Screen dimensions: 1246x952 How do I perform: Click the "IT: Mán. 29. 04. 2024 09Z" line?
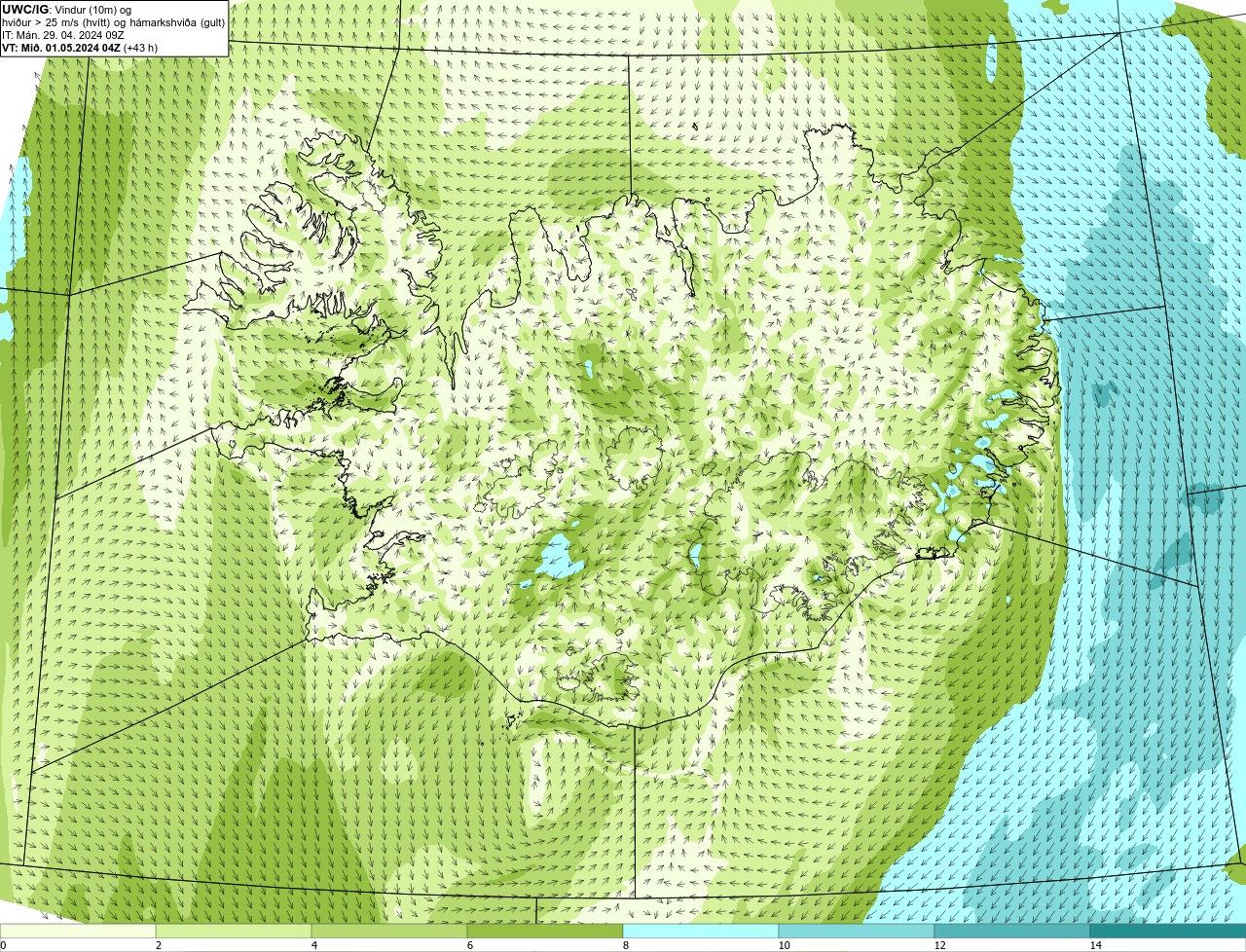(63, 35)
